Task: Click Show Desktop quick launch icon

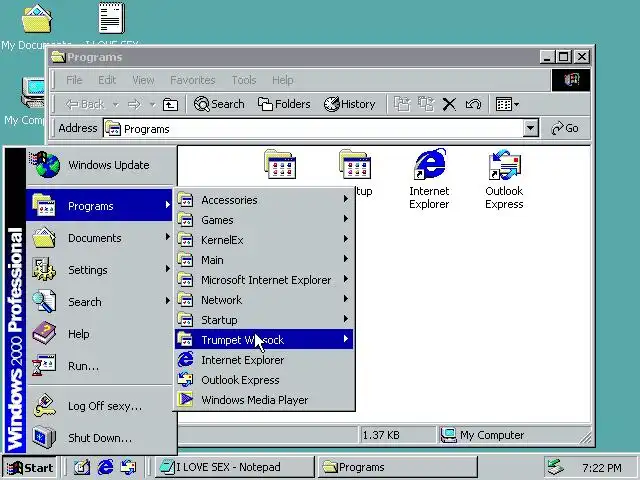Action: (x=81, y=468)
